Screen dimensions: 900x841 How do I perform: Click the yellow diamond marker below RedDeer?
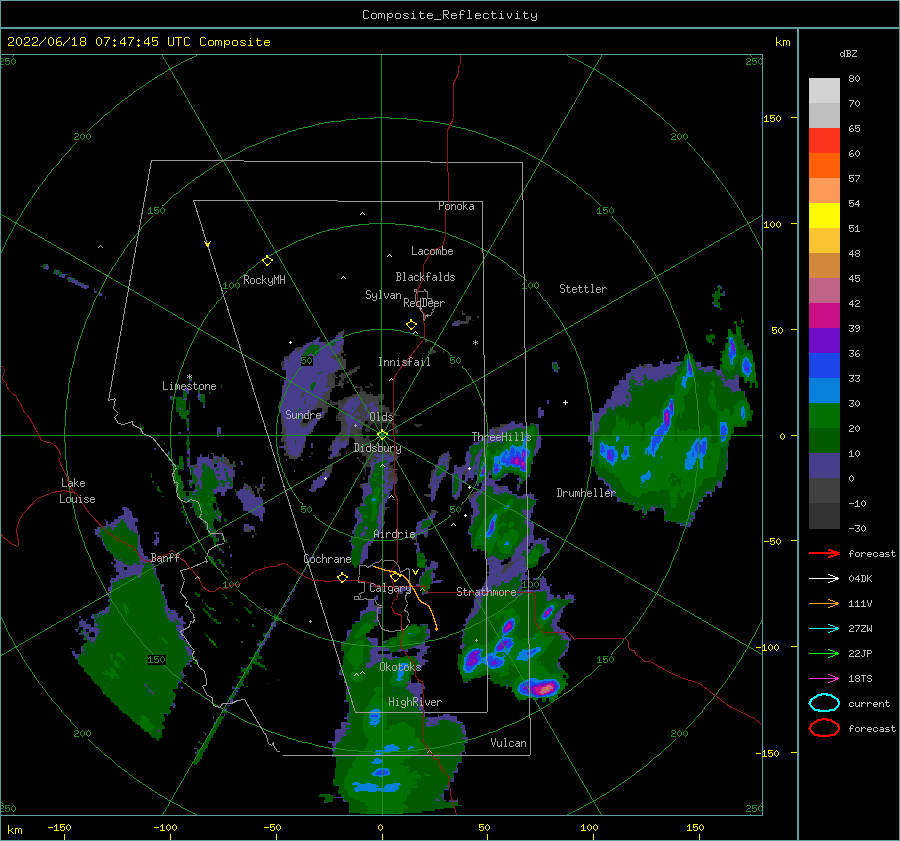coord(411,325)
